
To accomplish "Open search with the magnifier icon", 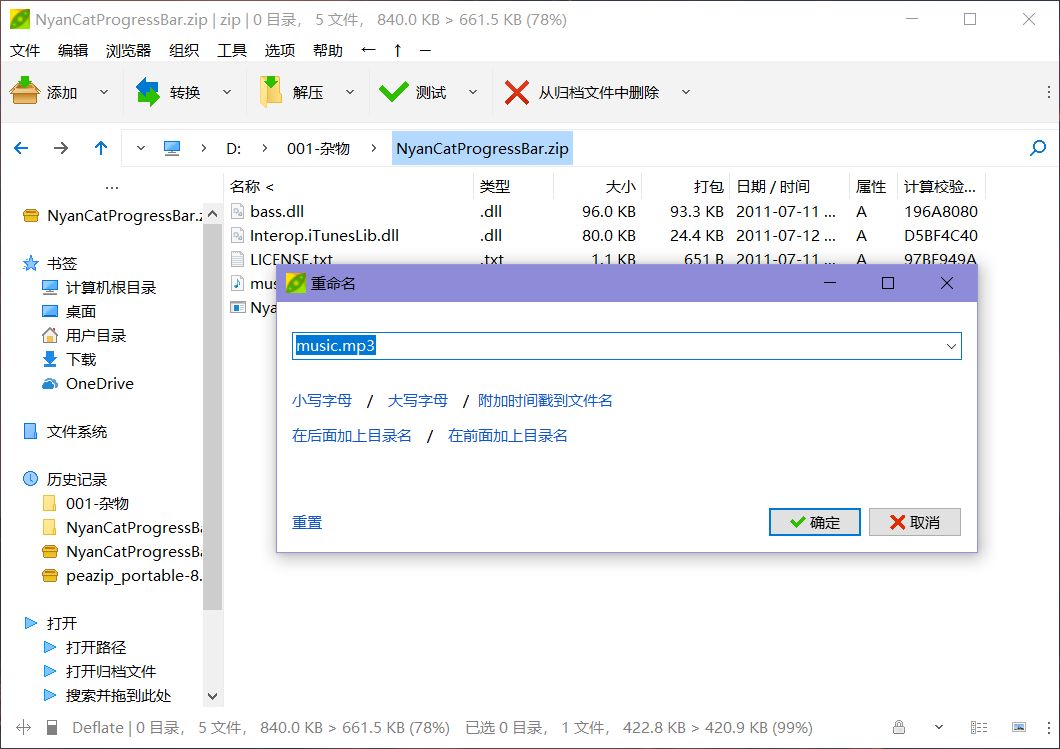I will point(1038,148).
